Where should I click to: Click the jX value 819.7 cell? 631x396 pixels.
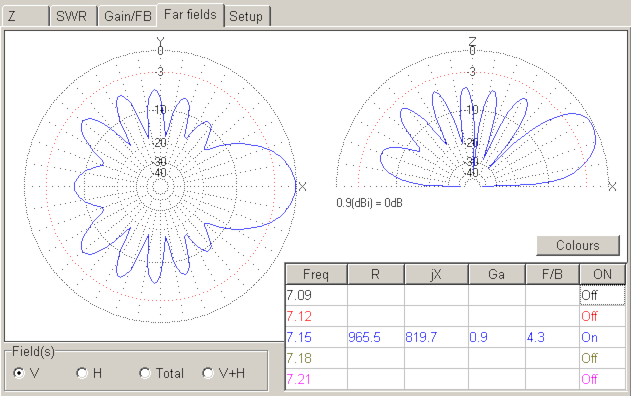click(436, 337)
